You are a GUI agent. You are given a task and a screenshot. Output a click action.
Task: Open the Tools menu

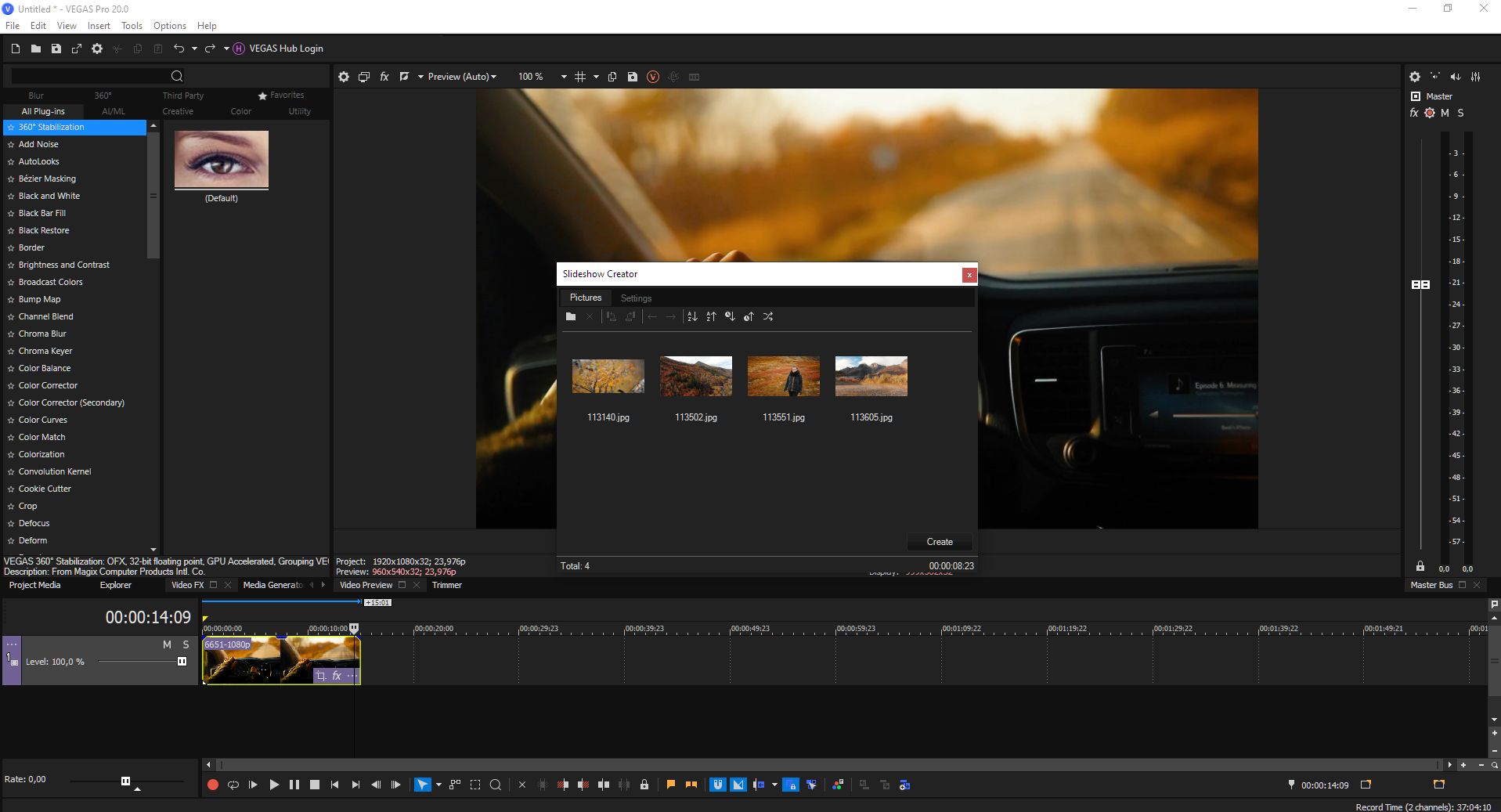click(x=132, y=26)
